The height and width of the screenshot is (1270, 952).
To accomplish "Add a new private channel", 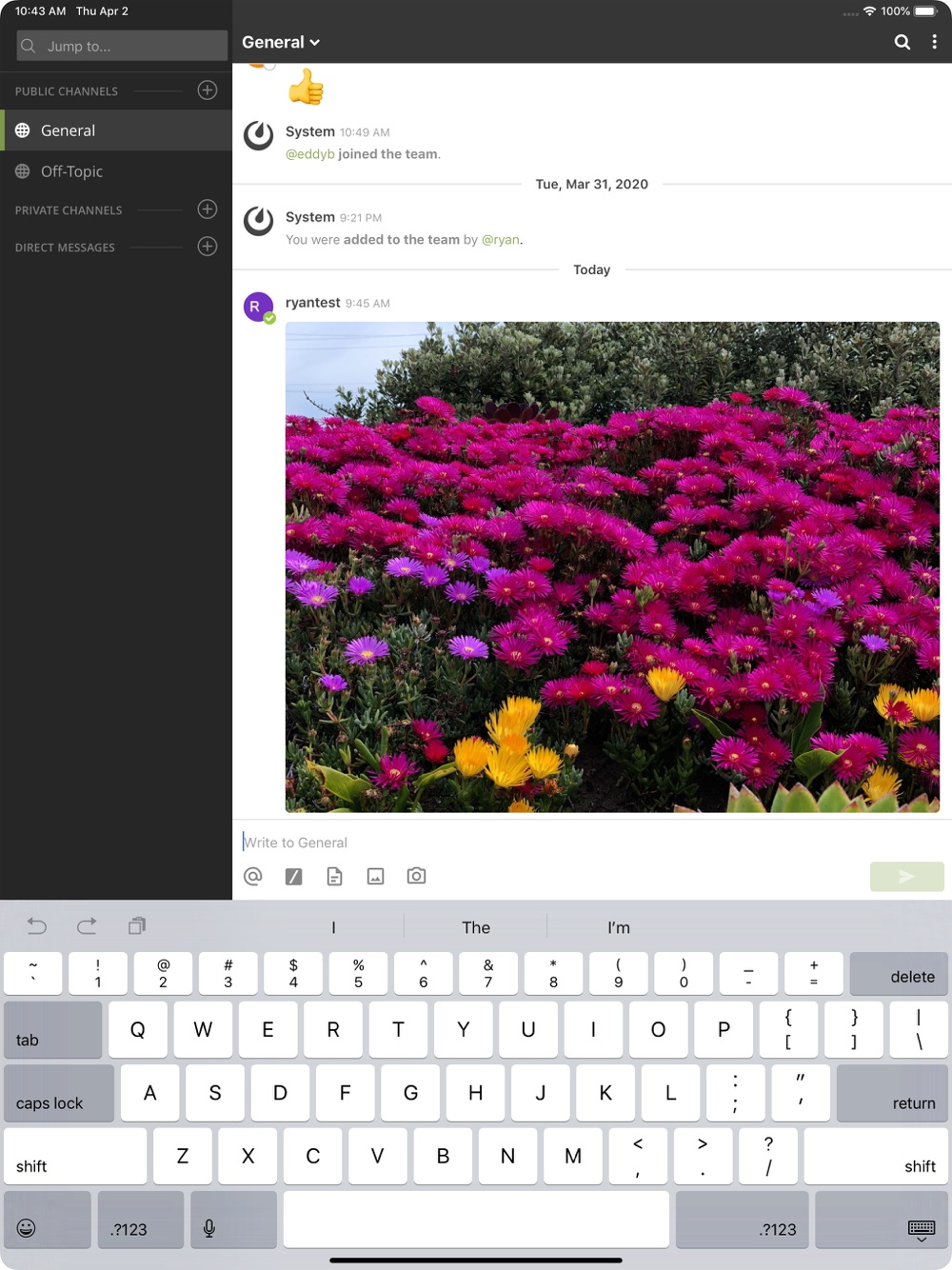I will [208, 209].
